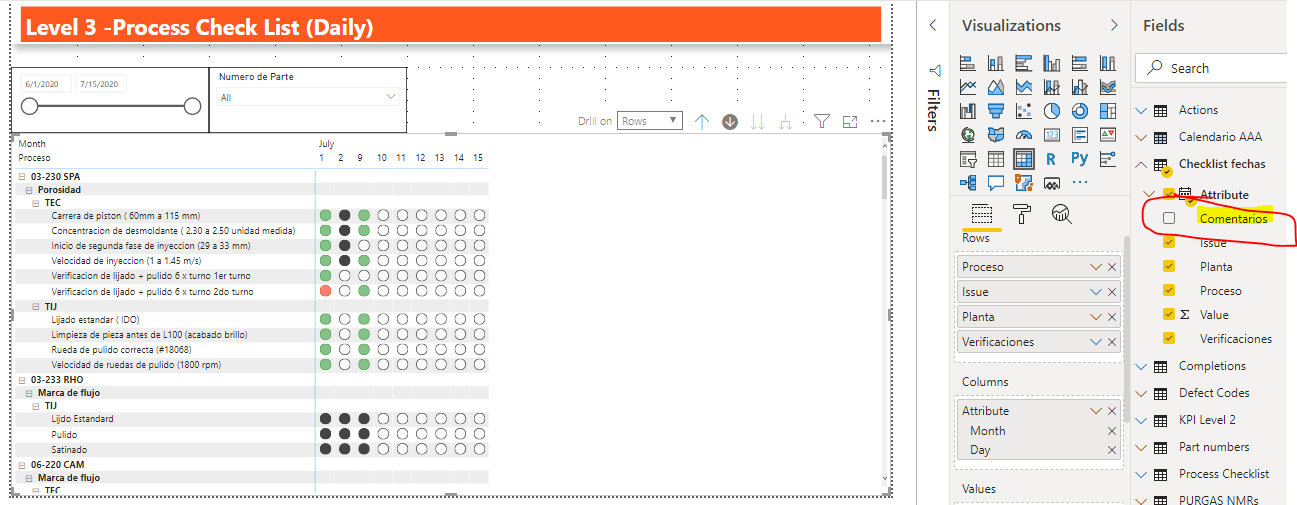
Task: Choose the gauge visual
Action: [x=1024, y=135]
